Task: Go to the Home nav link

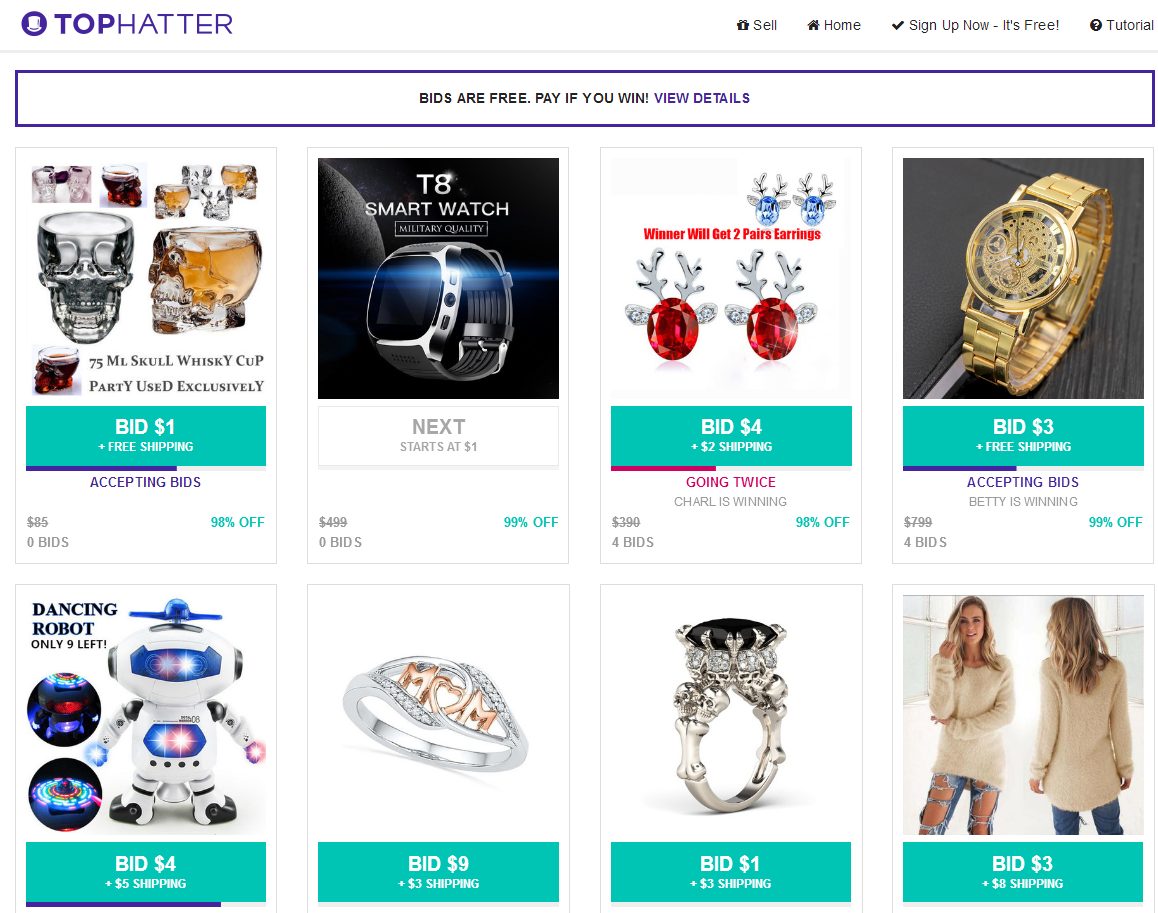Action: coord(834,25)
